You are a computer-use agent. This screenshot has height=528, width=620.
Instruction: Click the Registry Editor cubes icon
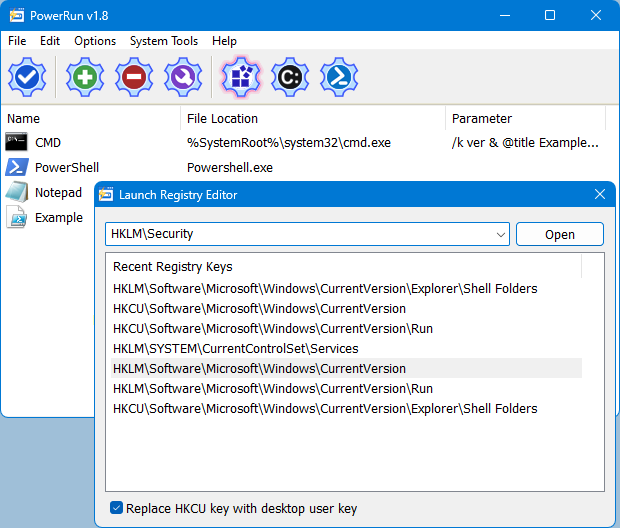pos(240,76)
